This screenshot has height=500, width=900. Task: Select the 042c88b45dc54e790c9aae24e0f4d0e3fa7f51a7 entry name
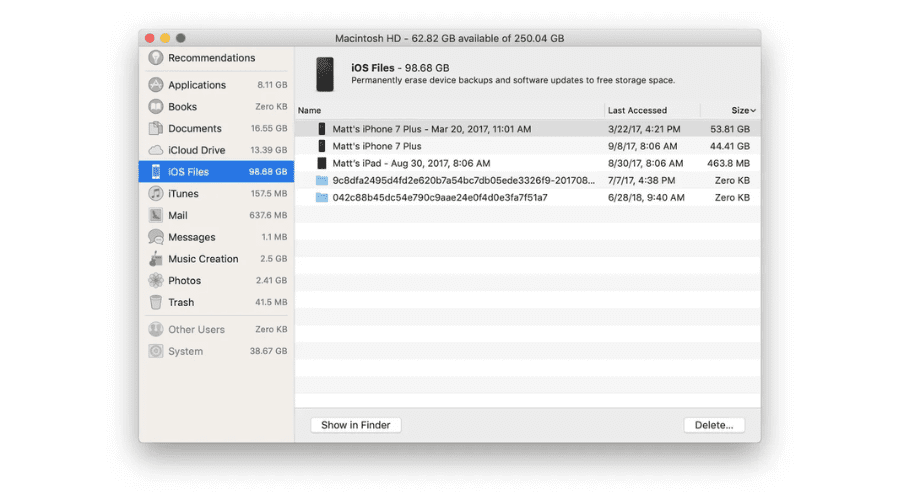440,197
